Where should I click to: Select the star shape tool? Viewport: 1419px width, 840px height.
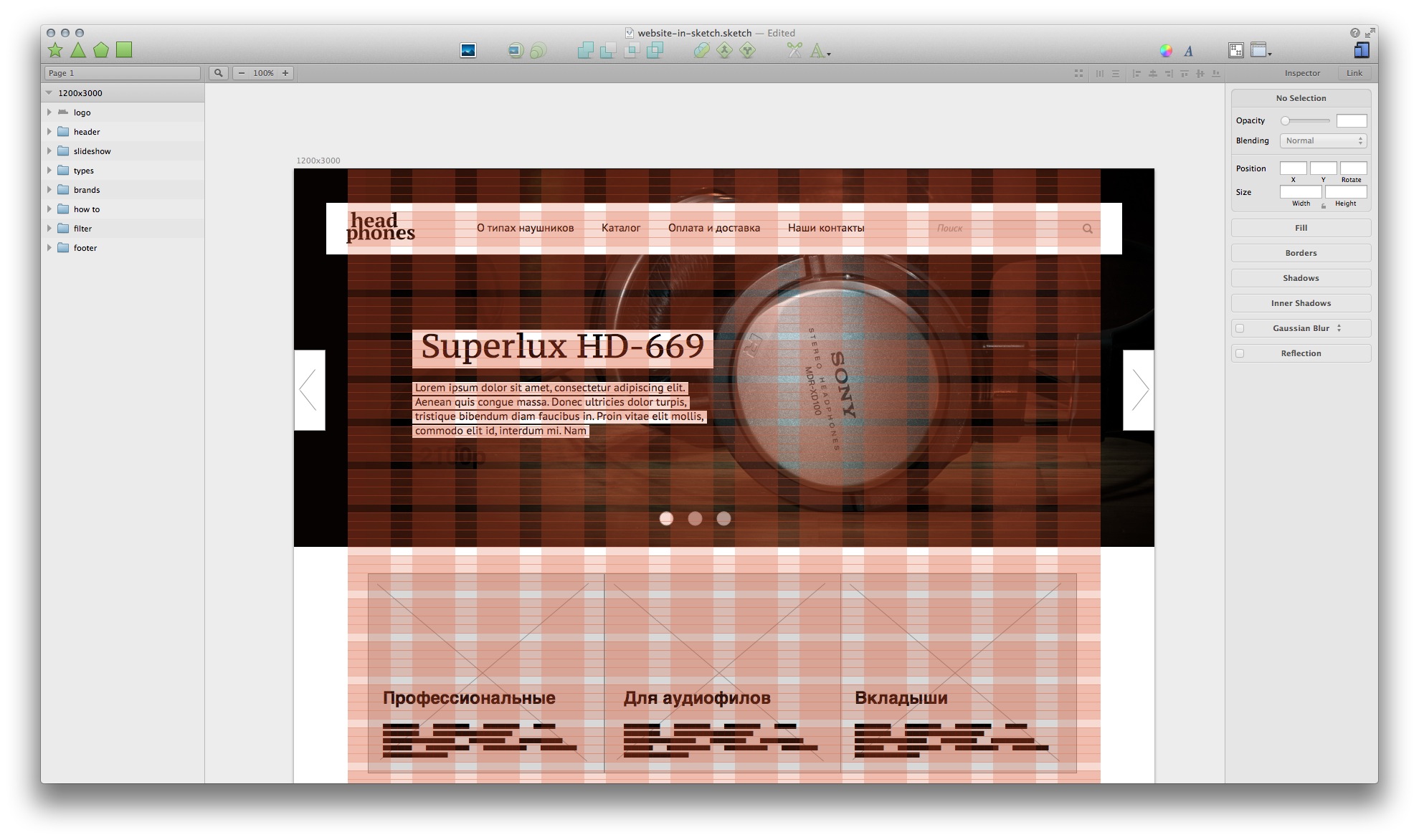55,50
